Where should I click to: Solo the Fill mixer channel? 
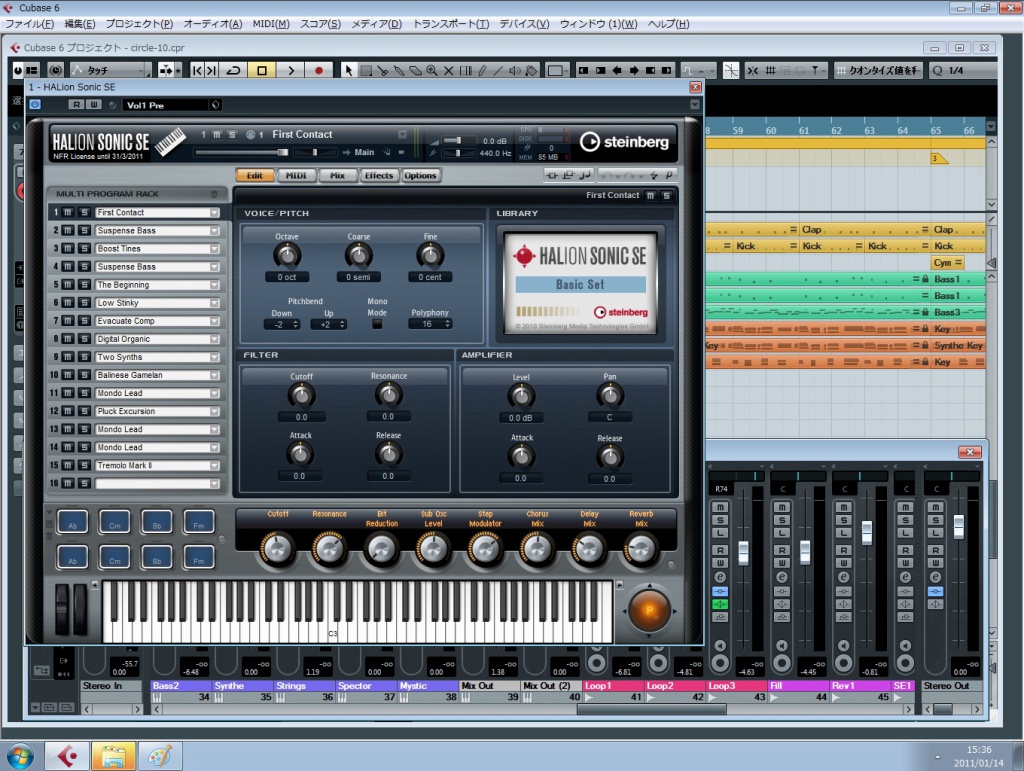tap(782, 520)
